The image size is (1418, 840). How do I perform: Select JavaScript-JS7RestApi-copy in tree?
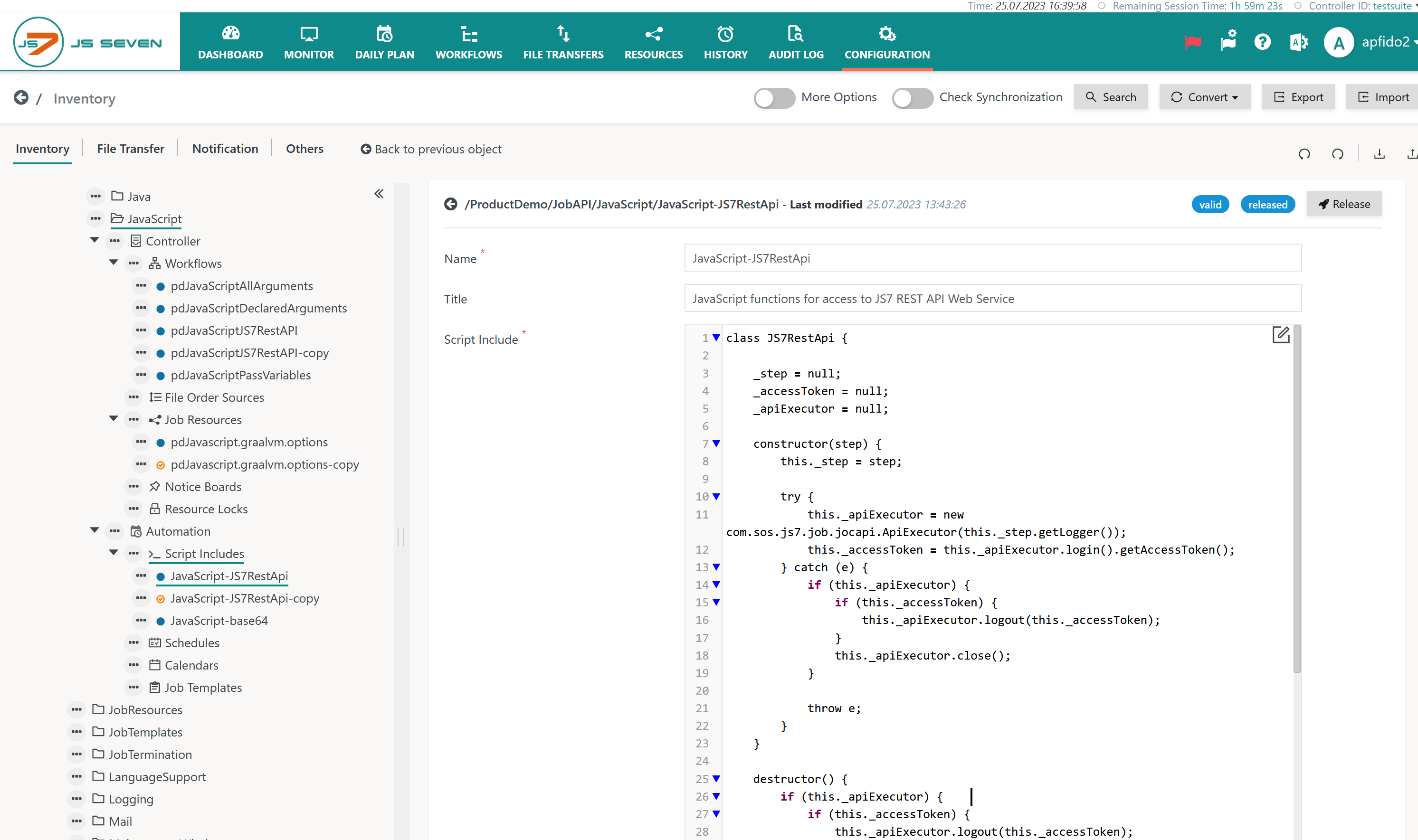tap(245, 598)
